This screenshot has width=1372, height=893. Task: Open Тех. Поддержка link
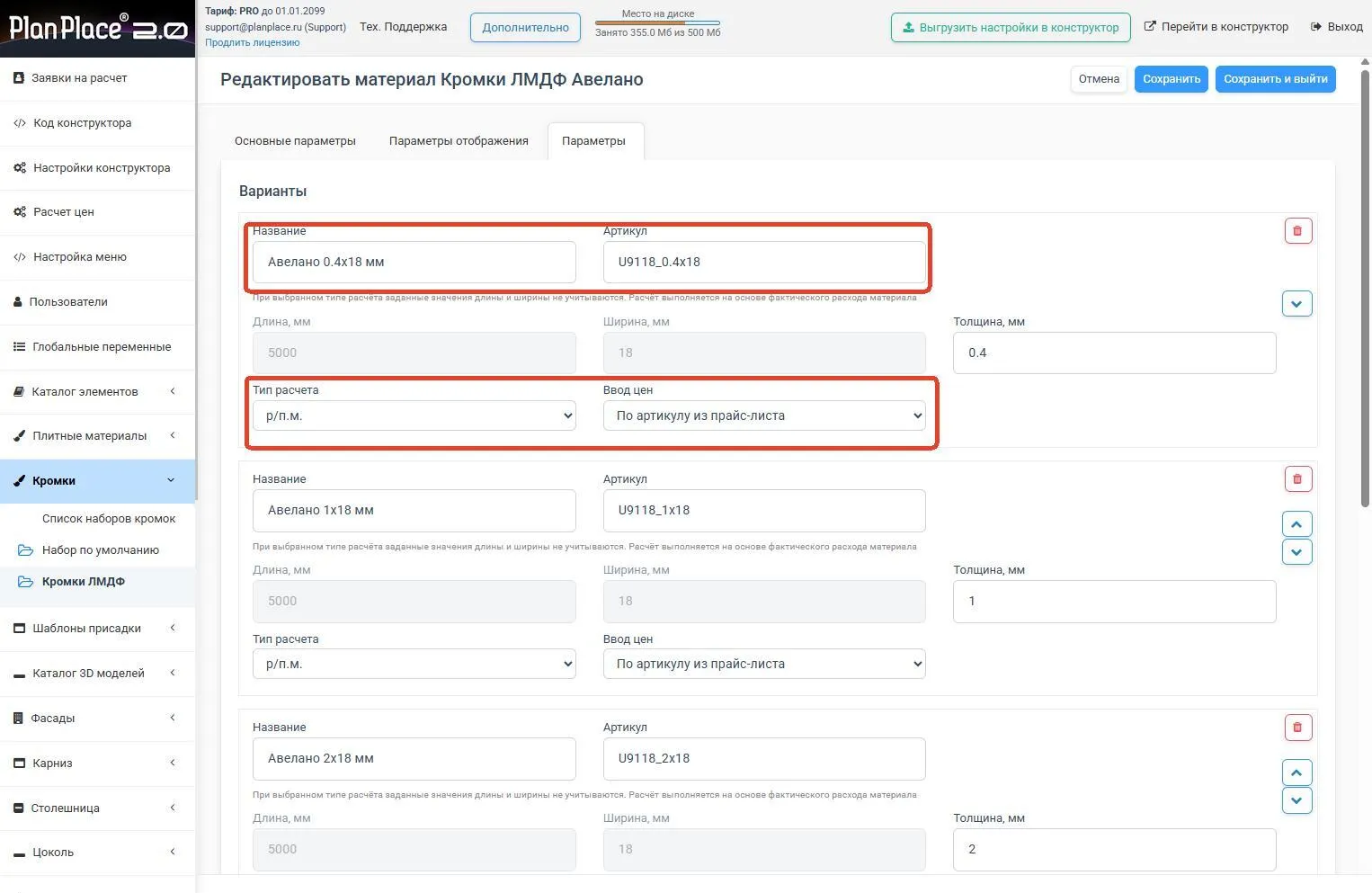(403, 27)
